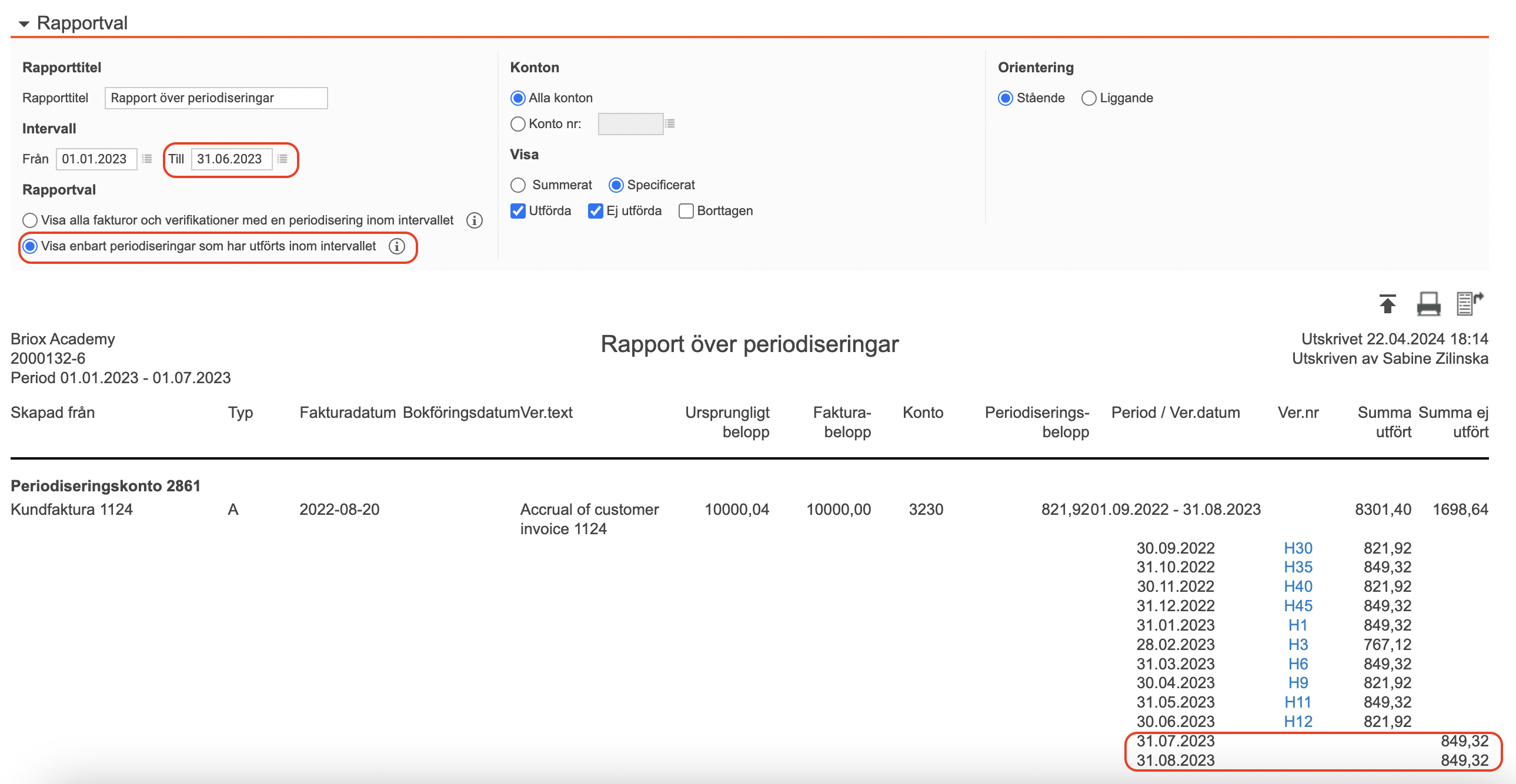Image resolution: width=1516 pixels, height=784 pixels.
Task: Open verification H30
Action: coord(1298,548)
